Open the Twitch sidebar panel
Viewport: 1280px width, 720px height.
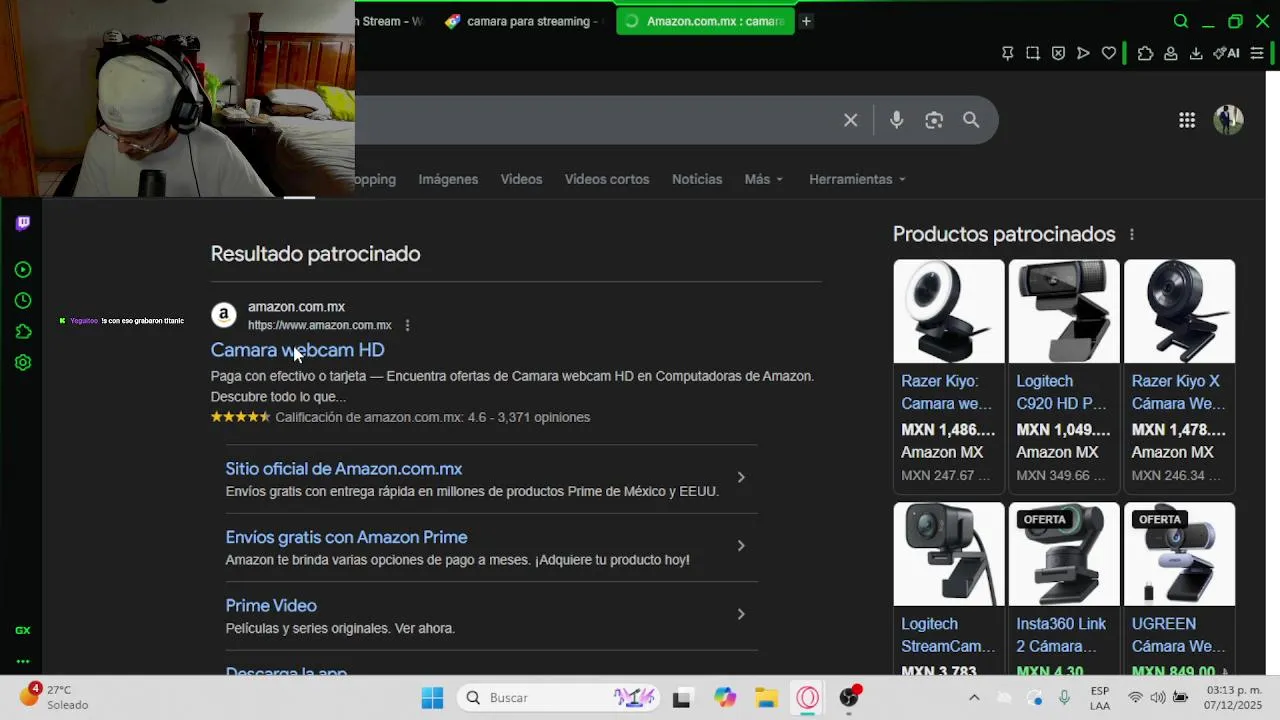[23, 223]
